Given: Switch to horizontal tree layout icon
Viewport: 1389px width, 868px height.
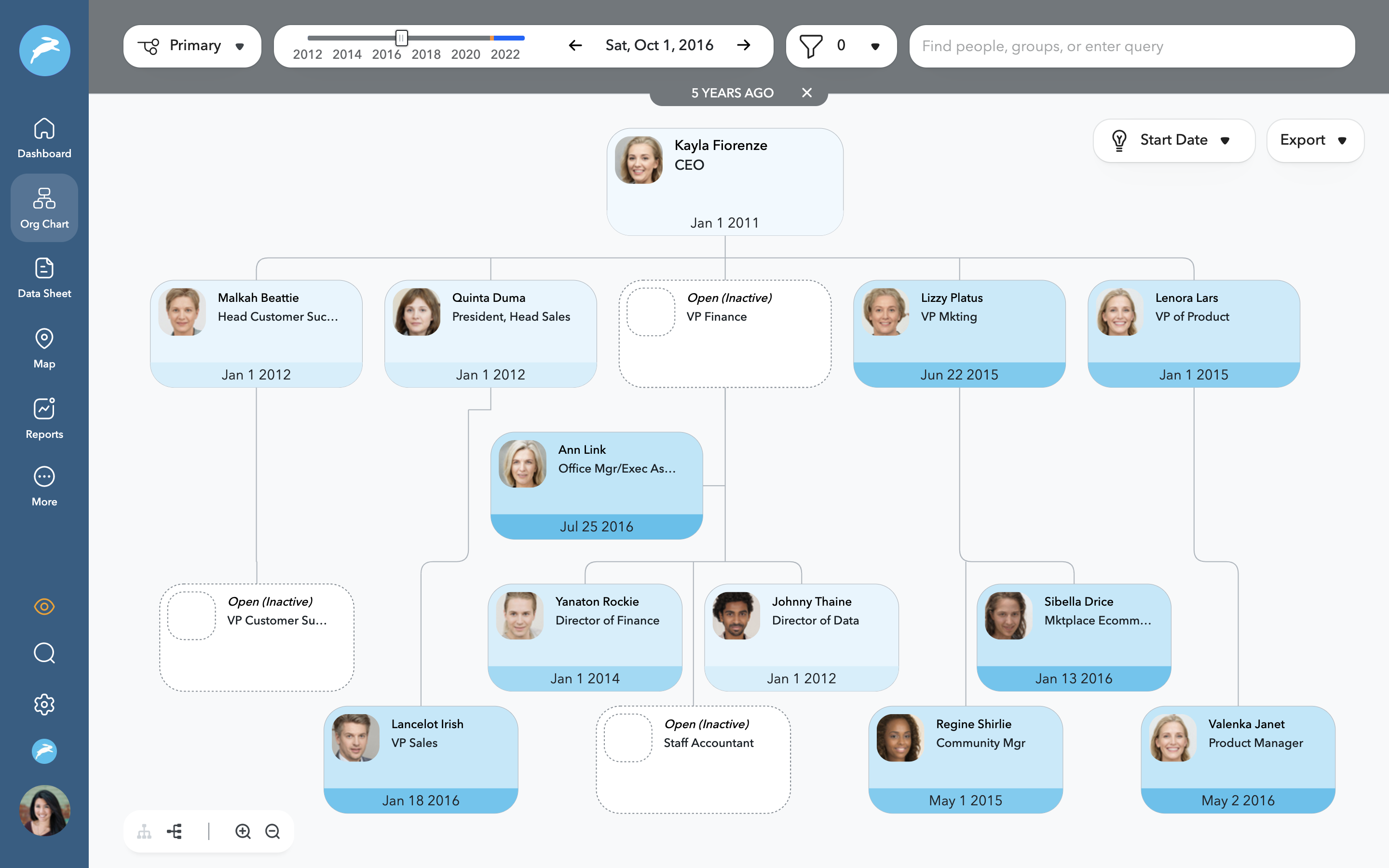Looking at the screenshot, I should point(175,831).
